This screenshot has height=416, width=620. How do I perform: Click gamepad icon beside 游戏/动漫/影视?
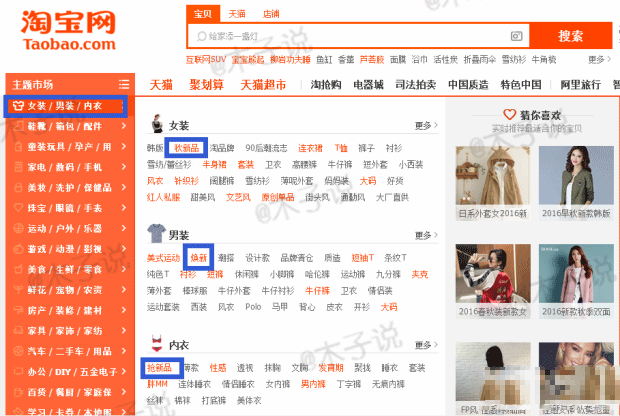click(x=18, y=249)
